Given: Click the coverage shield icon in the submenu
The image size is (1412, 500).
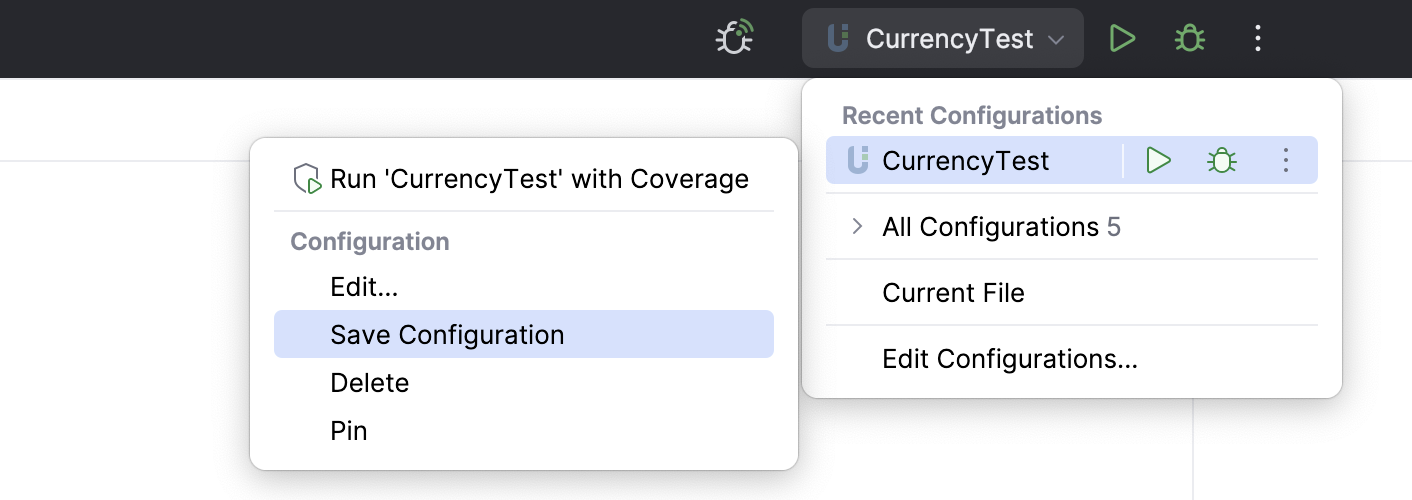Looking at the screenshot, I should tap(306, 180).
